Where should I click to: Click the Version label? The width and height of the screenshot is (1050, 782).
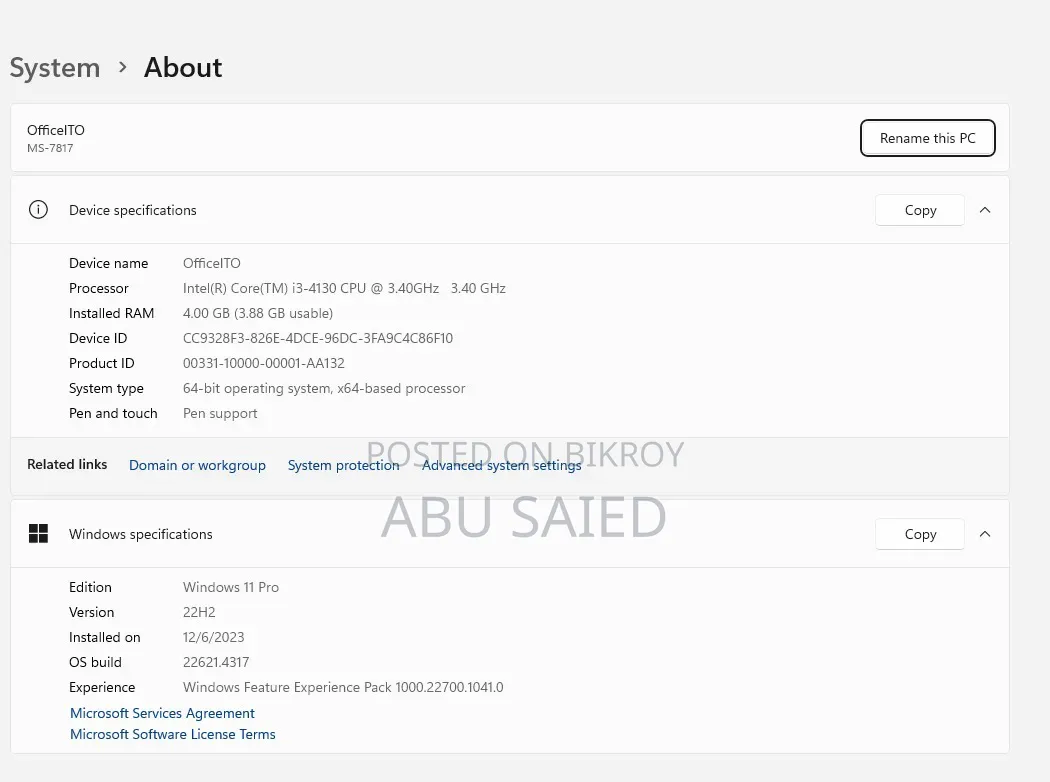91,612
